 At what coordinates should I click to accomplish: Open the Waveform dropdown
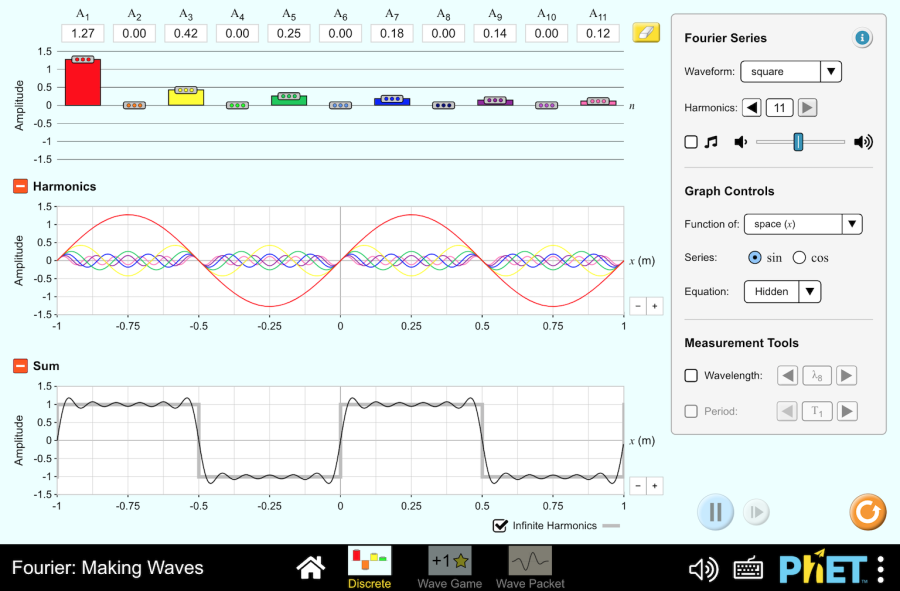click(x=790, y=72)
